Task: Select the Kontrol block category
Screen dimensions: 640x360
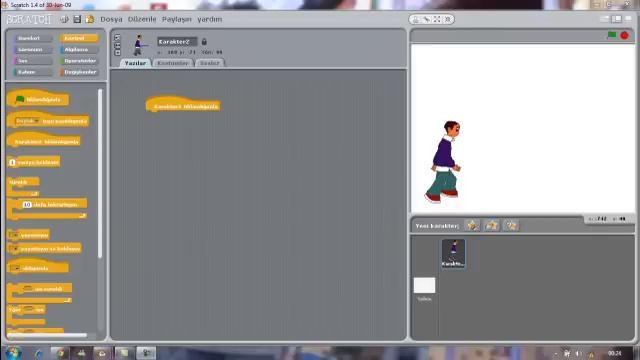Action: pyautogui.click(x=79, y=38)
